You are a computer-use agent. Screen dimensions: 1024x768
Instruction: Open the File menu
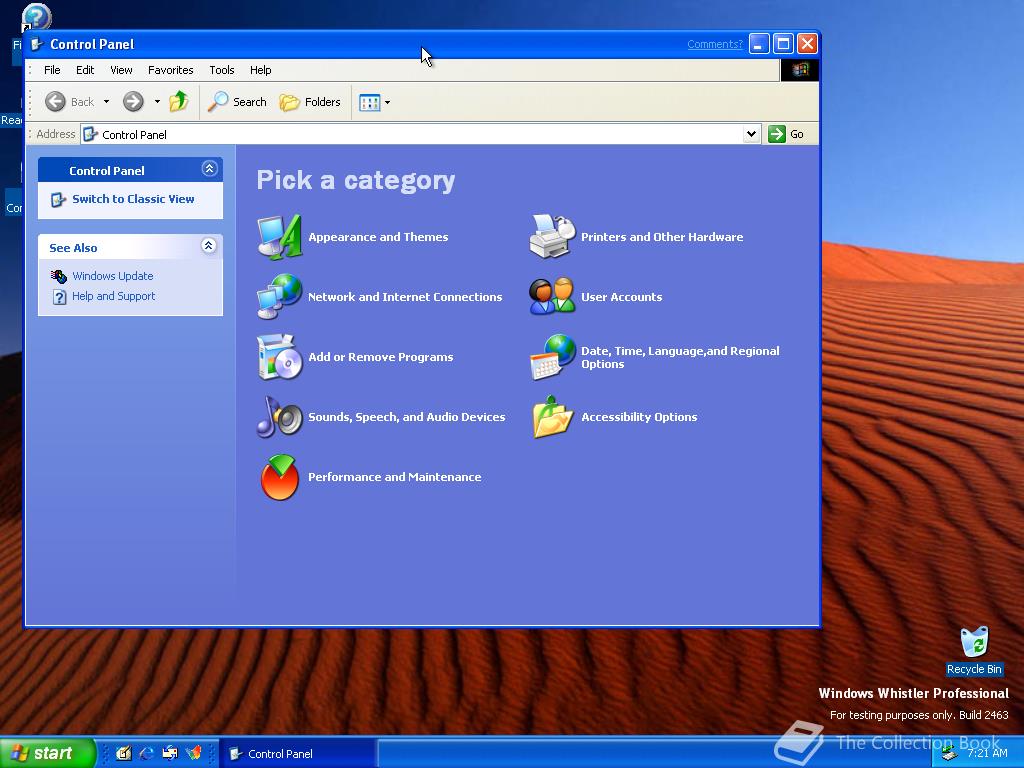pyautogui.click(x=52, y=70)
